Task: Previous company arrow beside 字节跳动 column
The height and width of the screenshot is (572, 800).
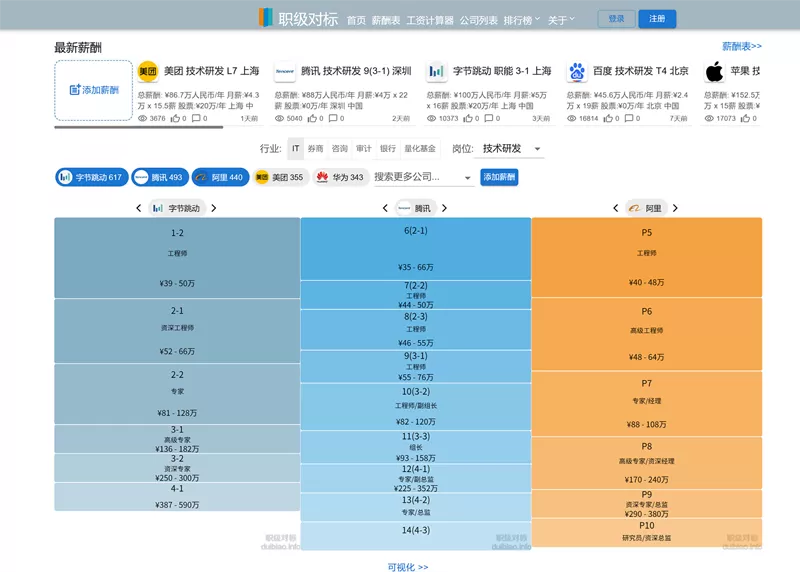Action: coord(139,208)
